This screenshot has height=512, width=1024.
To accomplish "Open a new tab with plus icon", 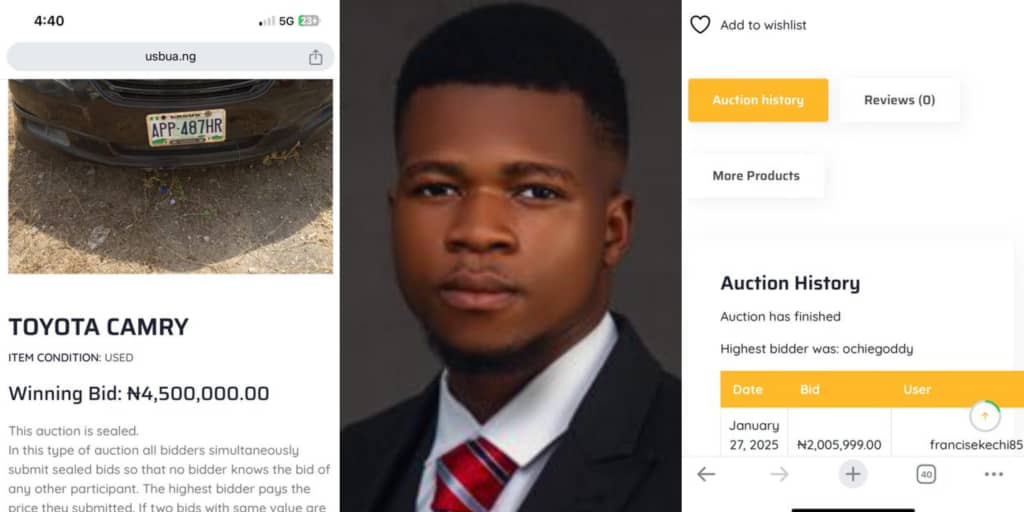I will [x=852, y=474].
